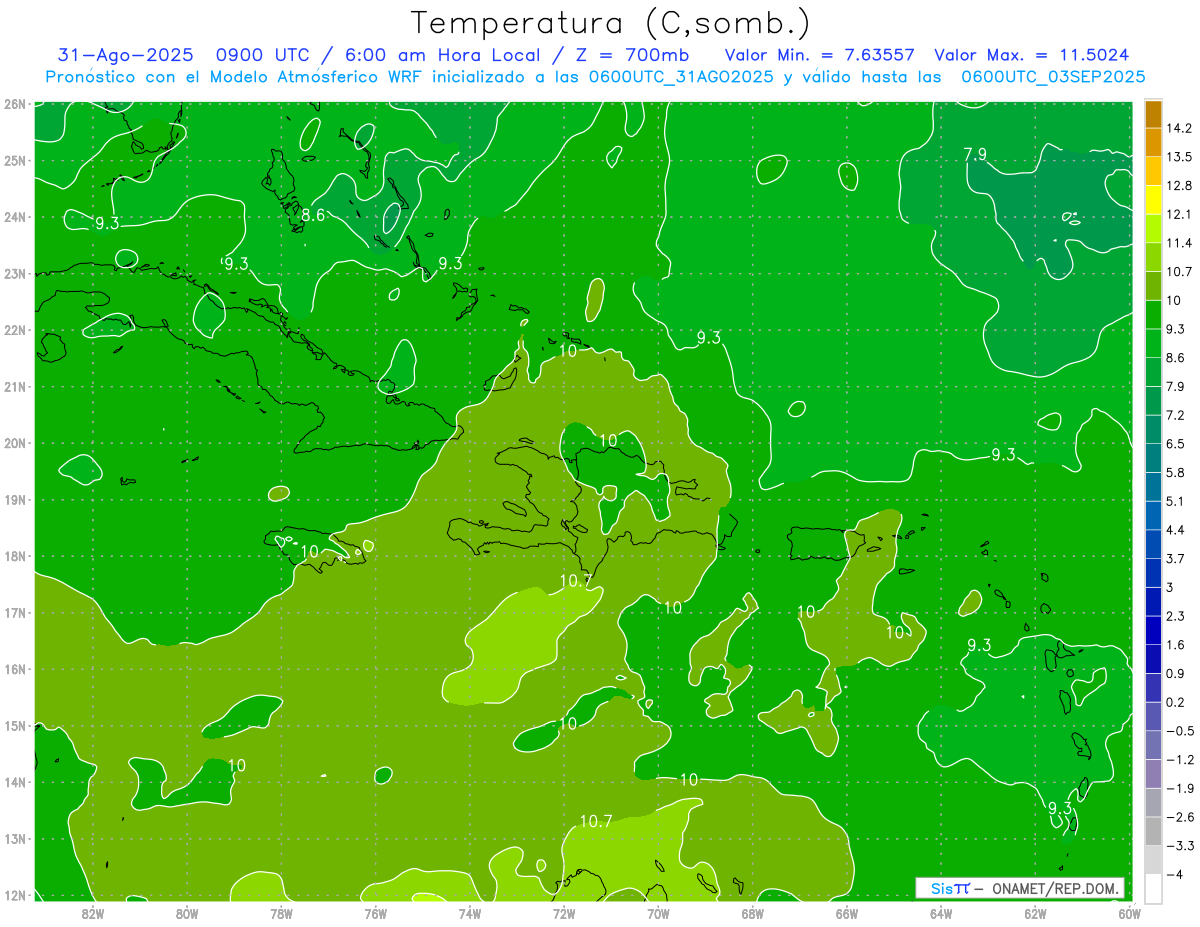Viewport: 1200px width, 927px height.
Task: Click the 74W longitude axis label
Action: pyautogui.click(x=469, y=913)
